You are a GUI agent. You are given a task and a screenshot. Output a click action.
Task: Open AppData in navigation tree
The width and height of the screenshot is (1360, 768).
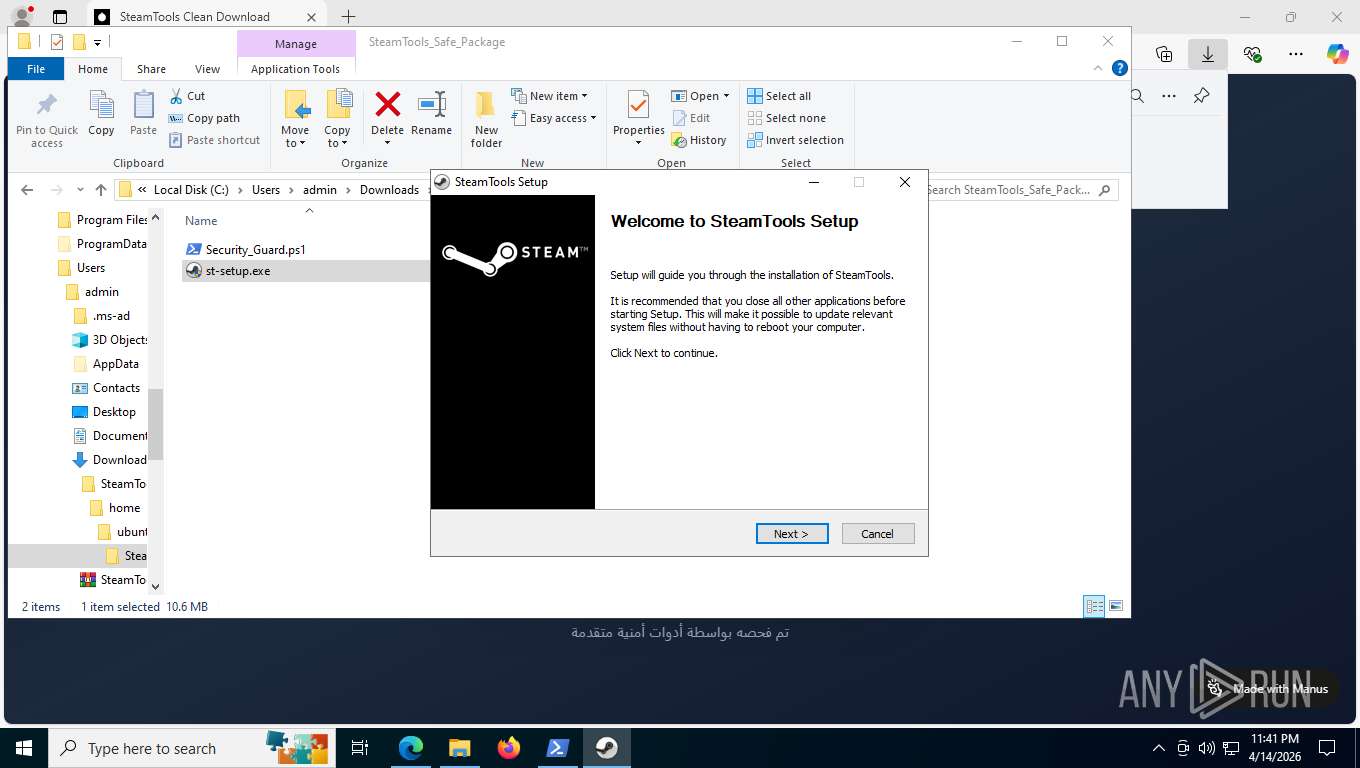pyautogui.click(x=106, y=364)
